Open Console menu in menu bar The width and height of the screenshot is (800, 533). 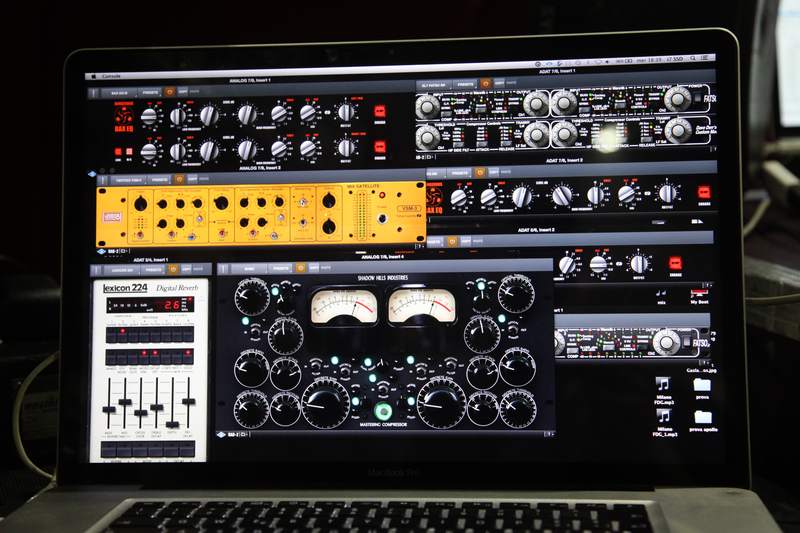[x=111, y=77]
